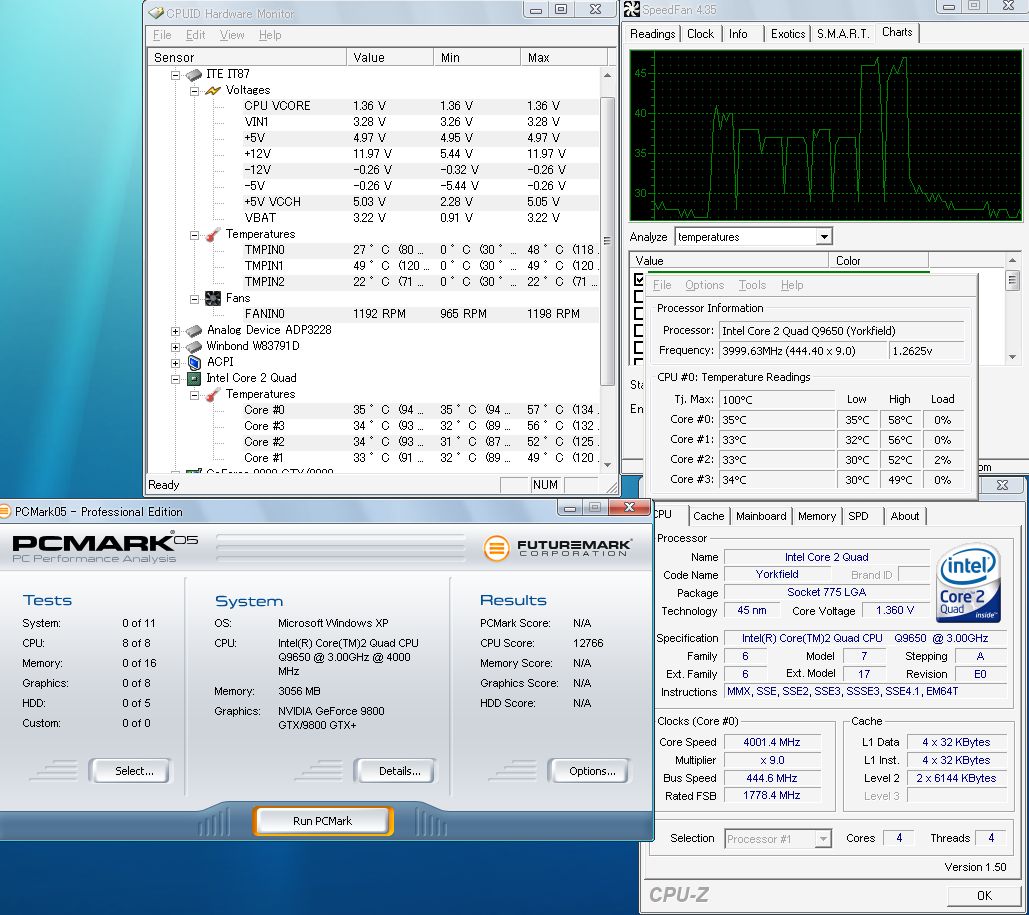The image size is (1029, 915).
Task: Open the Mainboard tab in CPU-Z
Action: [x=761, y=516]
